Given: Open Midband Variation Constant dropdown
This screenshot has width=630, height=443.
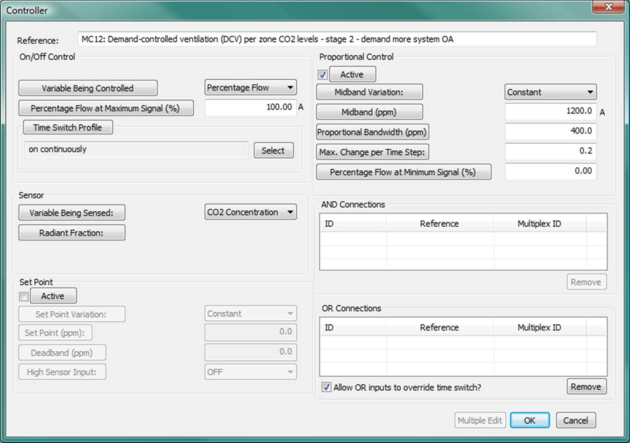Looking at the screenshot, I should (550, 92).
